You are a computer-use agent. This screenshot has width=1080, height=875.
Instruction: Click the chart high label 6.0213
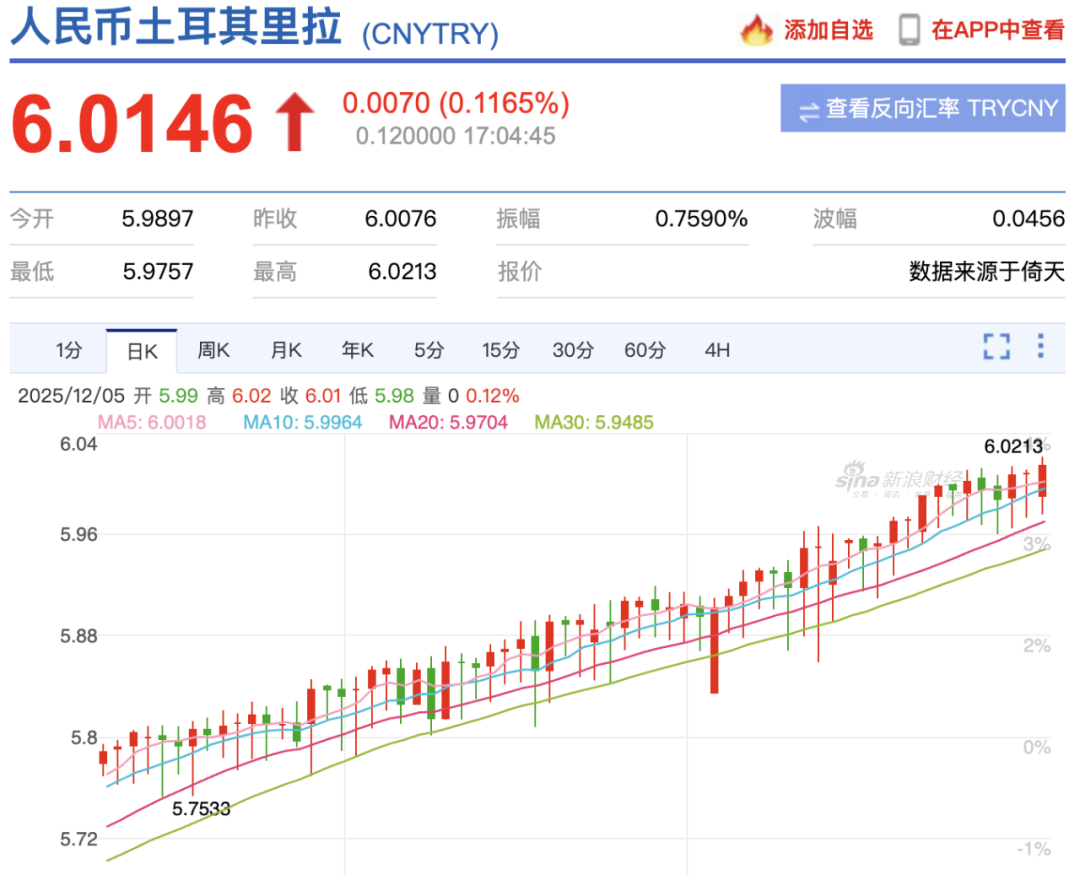[x=1012, y=446]
